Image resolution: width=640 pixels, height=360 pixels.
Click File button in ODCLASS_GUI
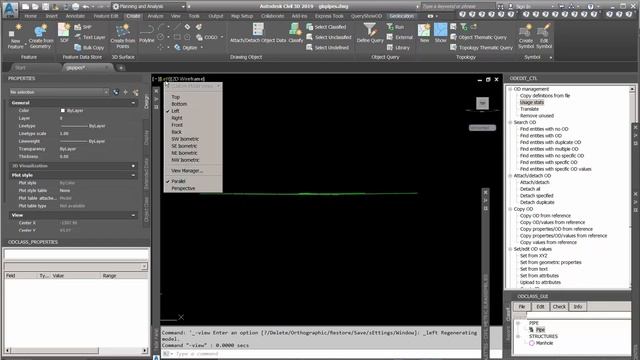[x=522, y=307]
